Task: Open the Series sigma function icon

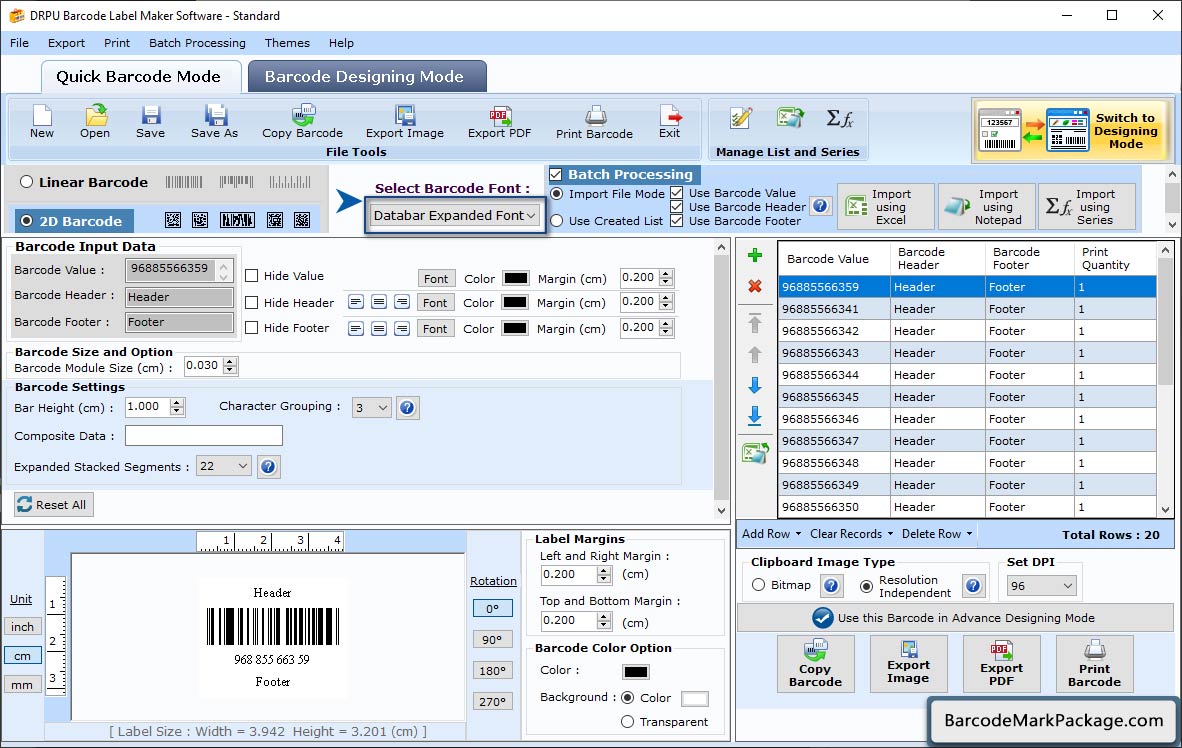Action: point(839,118)
